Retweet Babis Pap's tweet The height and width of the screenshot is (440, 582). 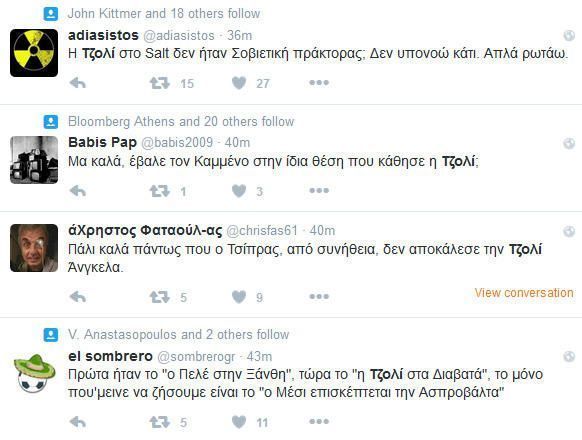pos(160,191)
